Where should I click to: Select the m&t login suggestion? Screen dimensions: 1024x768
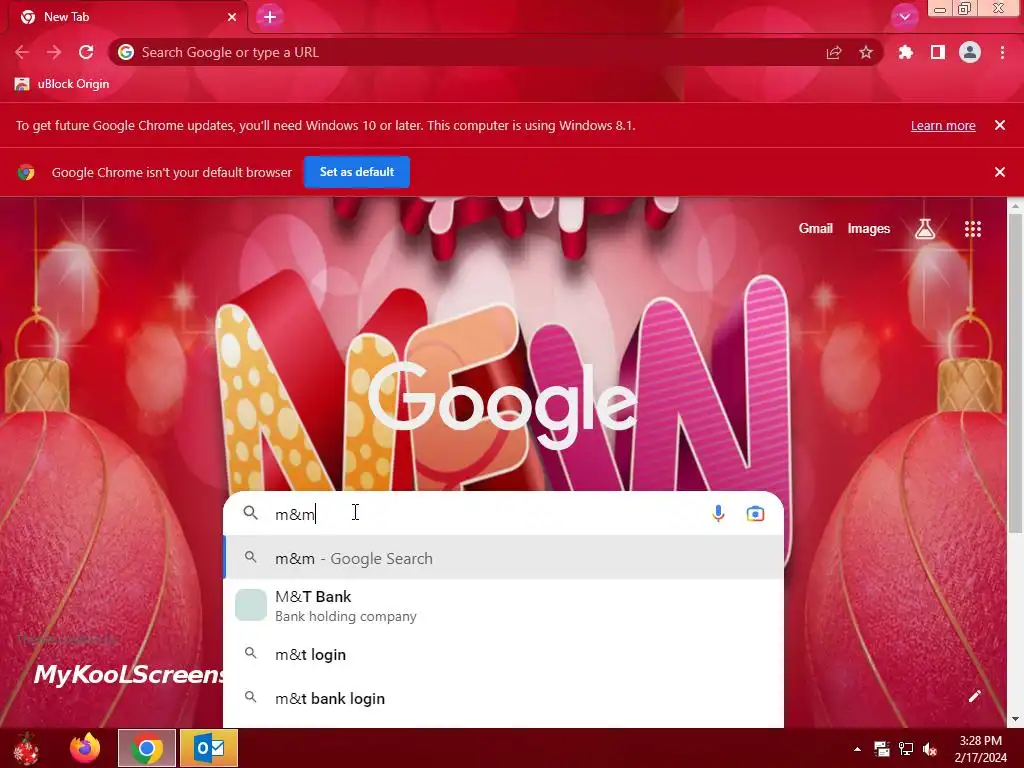[504, 654]
